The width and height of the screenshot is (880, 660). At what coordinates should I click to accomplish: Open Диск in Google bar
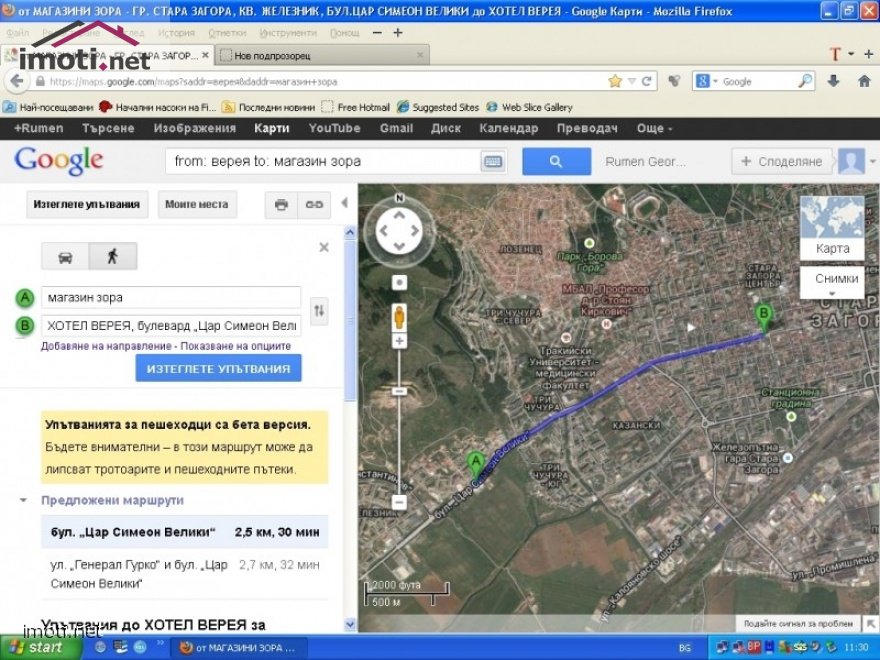tap(446, 129)
